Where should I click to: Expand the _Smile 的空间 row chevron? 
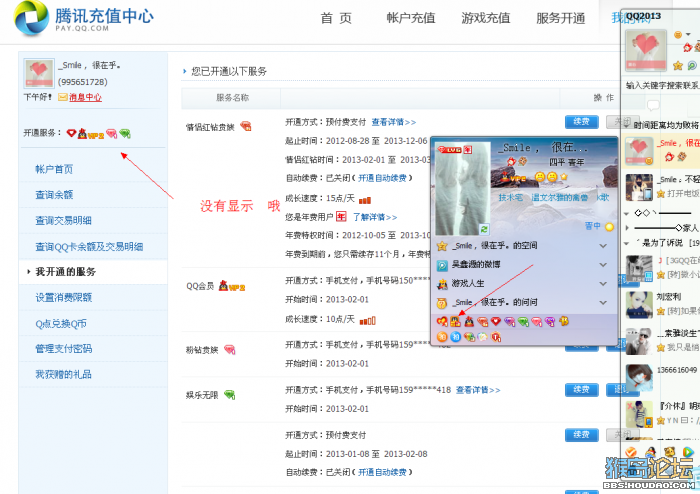pos(603,246)
